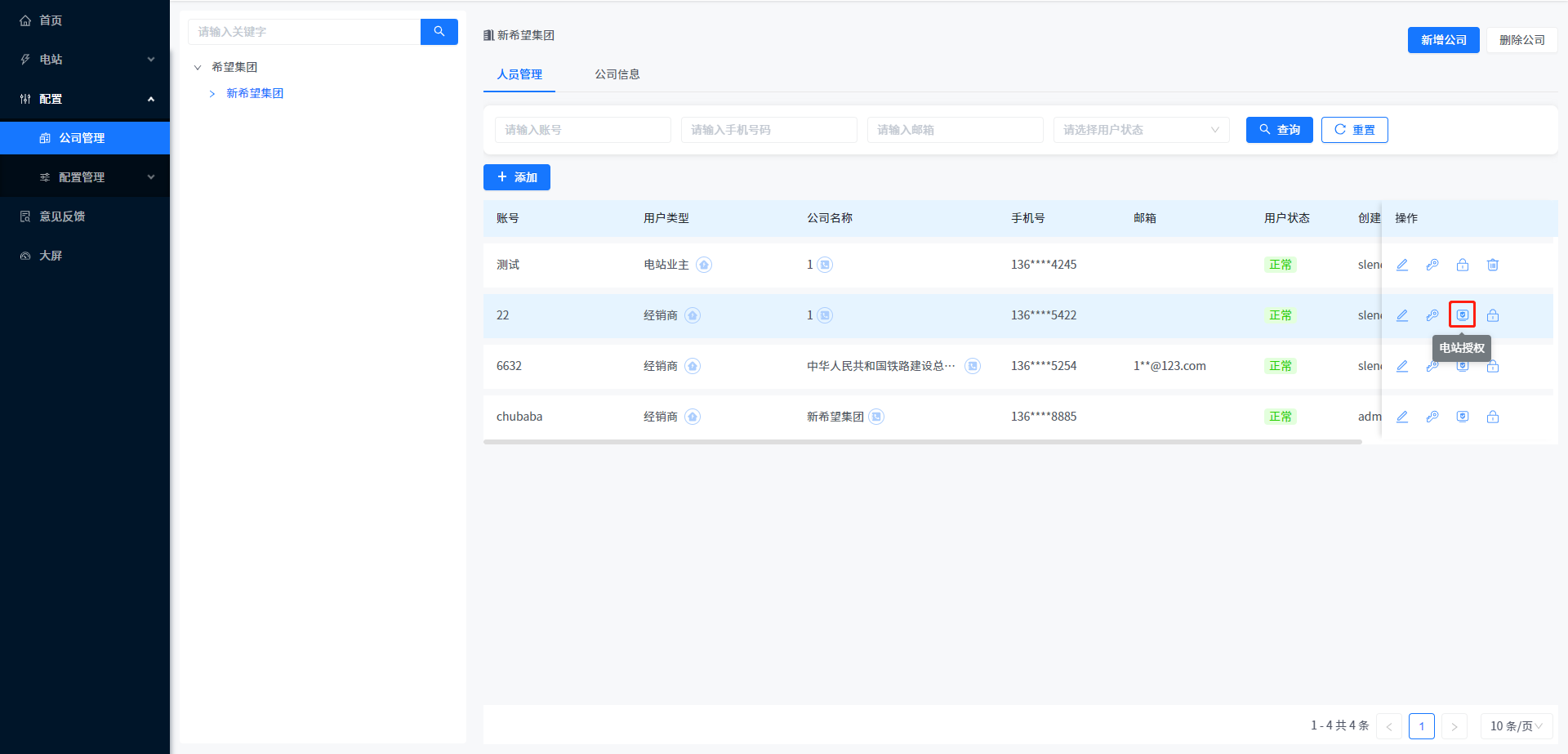Image resolution: width=1568 pixels, height=754 pixels.
Task: Click the edit pencil icon for account 测试
Action: pyautogui.click(x=1402, y=265)
